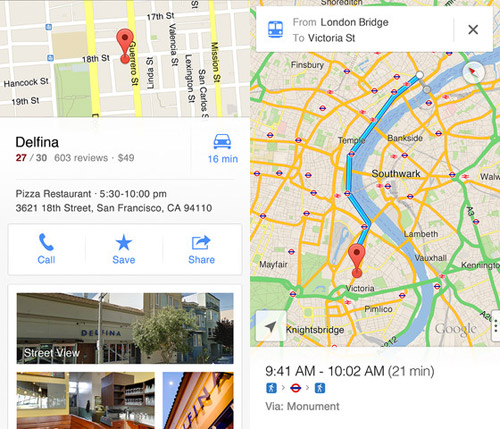The image size is (500, 429).
Task: Tap the compass icon on the London map
Action: click(473, 72)
